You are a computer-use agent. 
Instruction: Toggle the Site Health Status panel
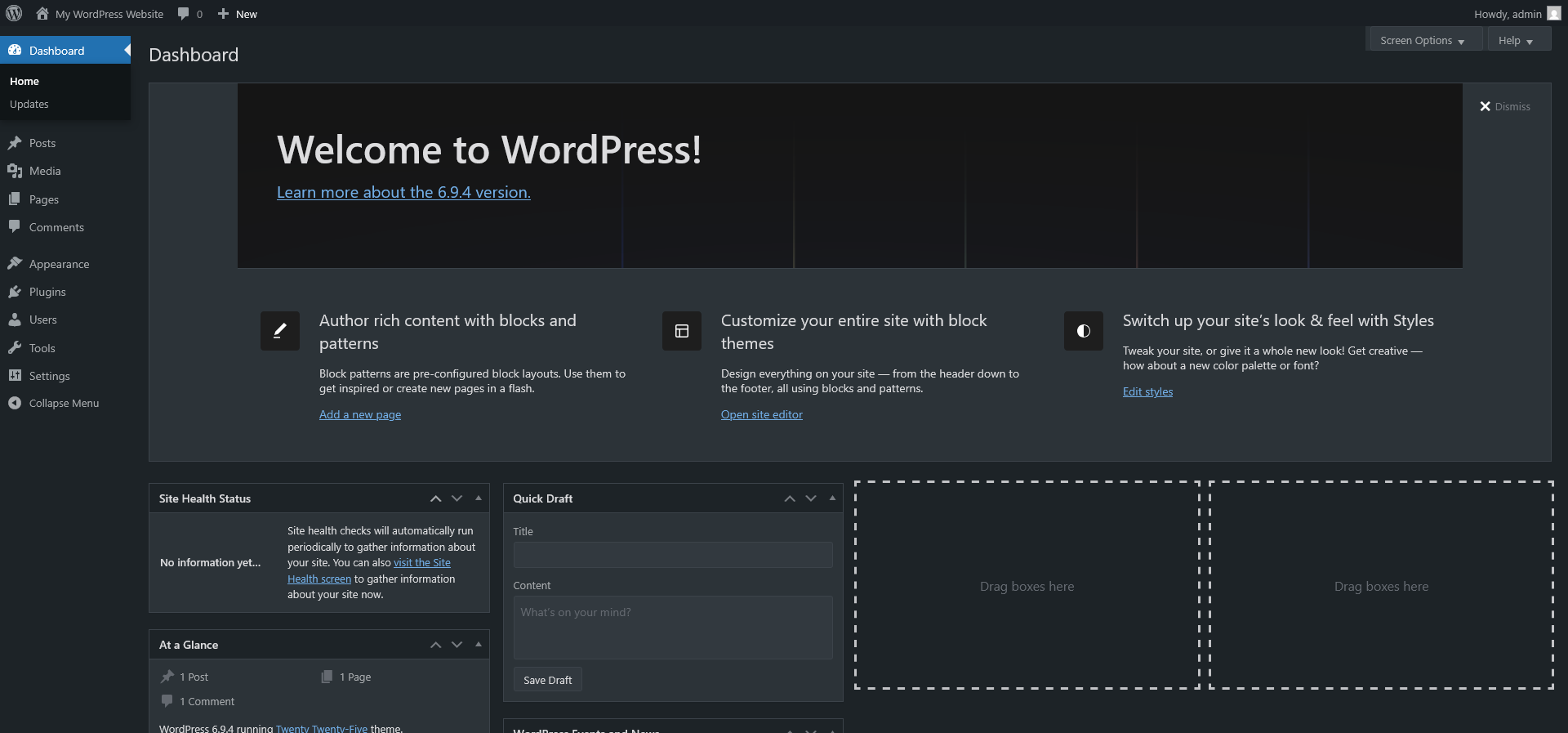point(479,498)
